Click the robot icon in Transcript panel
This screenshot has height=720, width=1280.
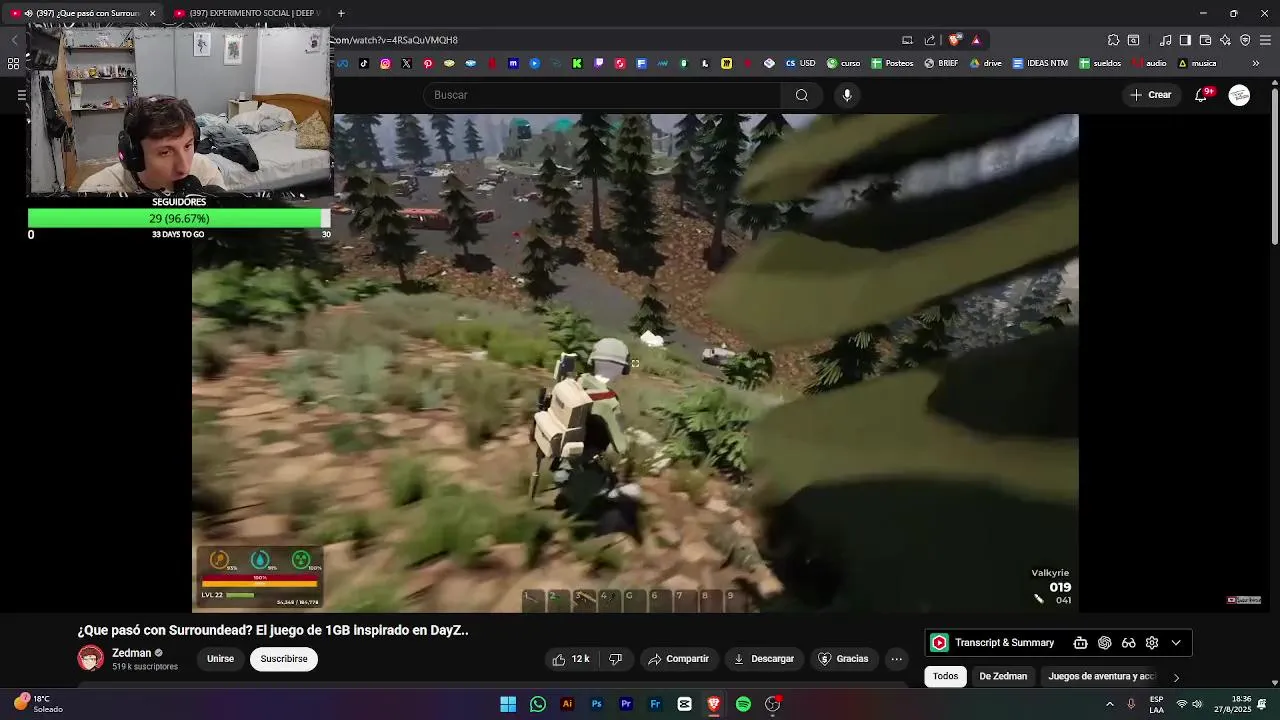click(x=1080, y=643)
